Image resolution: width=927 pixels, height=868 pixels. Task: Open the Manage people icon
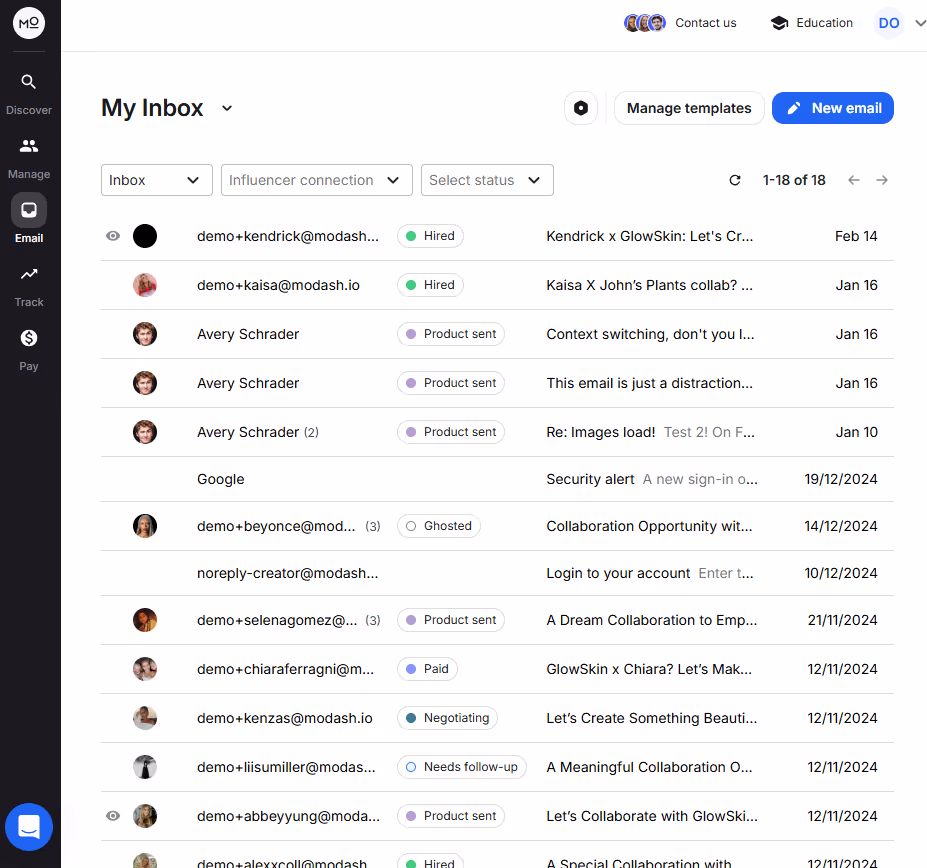coord(29,145)
